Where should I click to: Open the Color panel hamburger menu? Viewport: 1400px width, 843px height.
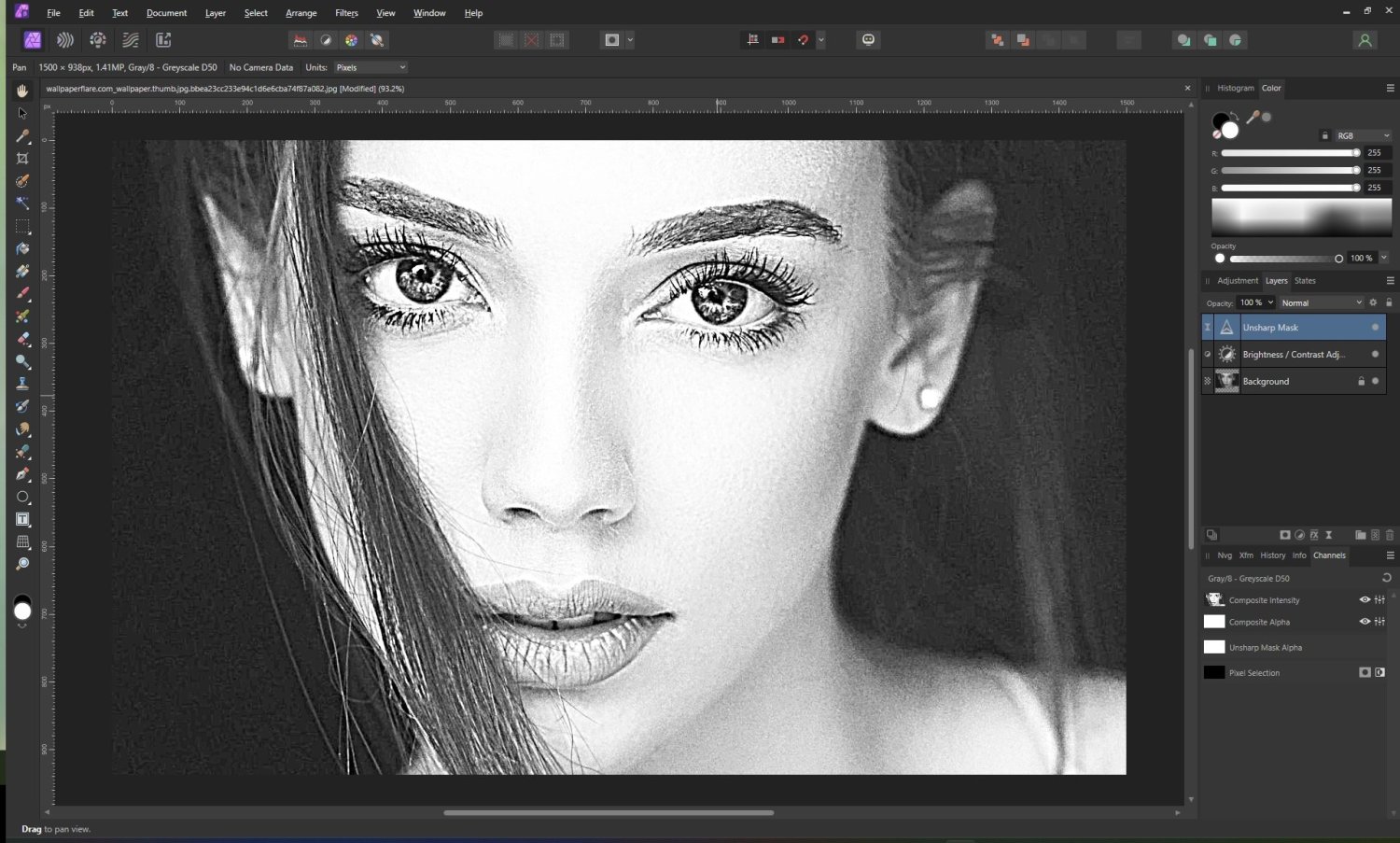pyautogui.click(x=1390, y=88)
